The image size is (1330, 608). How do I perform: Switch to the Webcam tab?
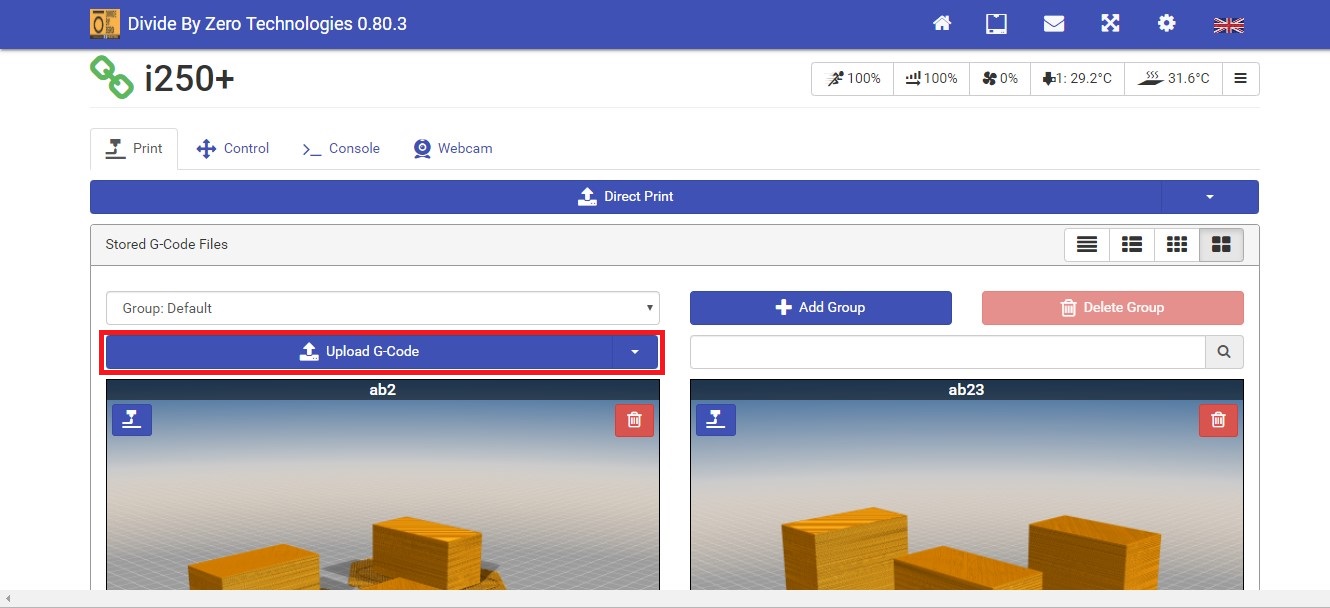(453, 148)
